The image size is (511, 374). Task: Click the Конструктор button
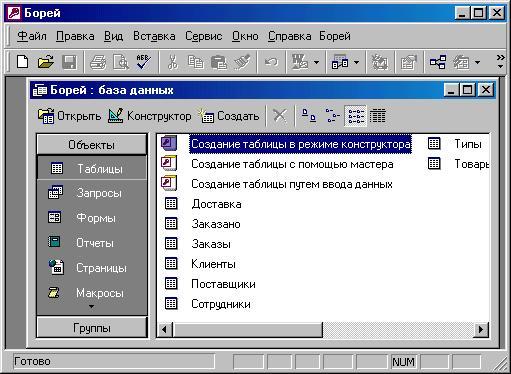(x=150, y=116)
